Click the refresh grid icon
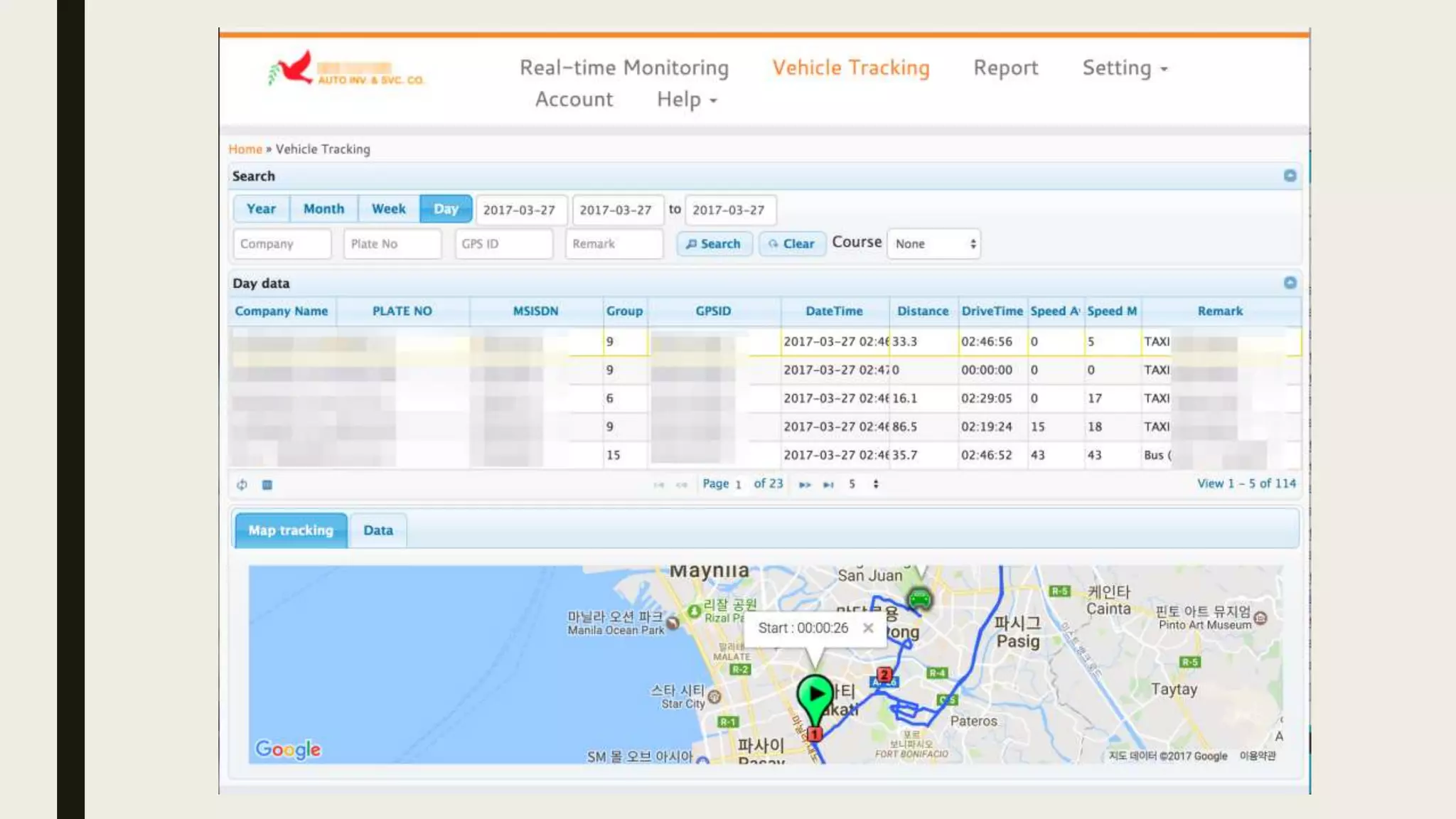 [242, 485]
